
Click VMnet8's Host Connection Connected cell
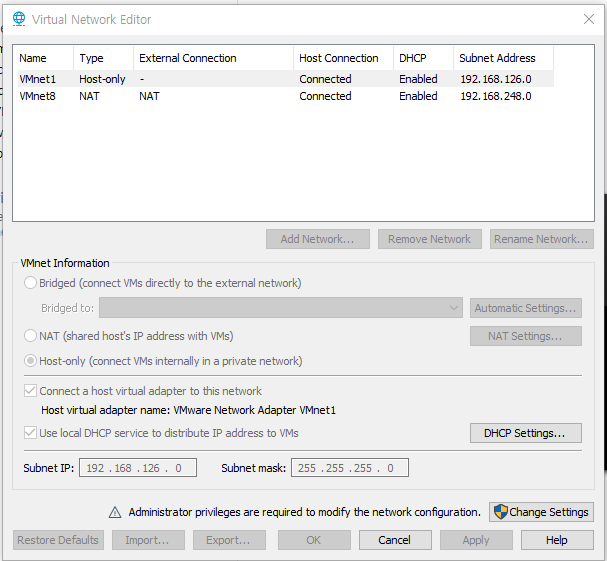point(325,96)
